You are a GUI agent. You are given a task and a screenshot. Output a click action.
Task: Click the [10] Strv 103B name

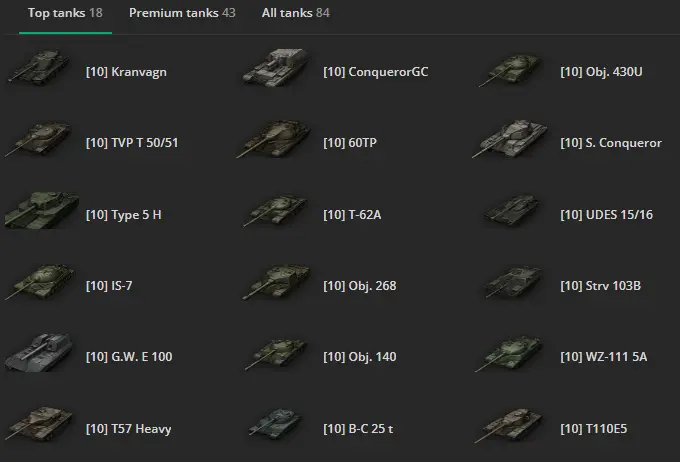click(x=601, y=286)
